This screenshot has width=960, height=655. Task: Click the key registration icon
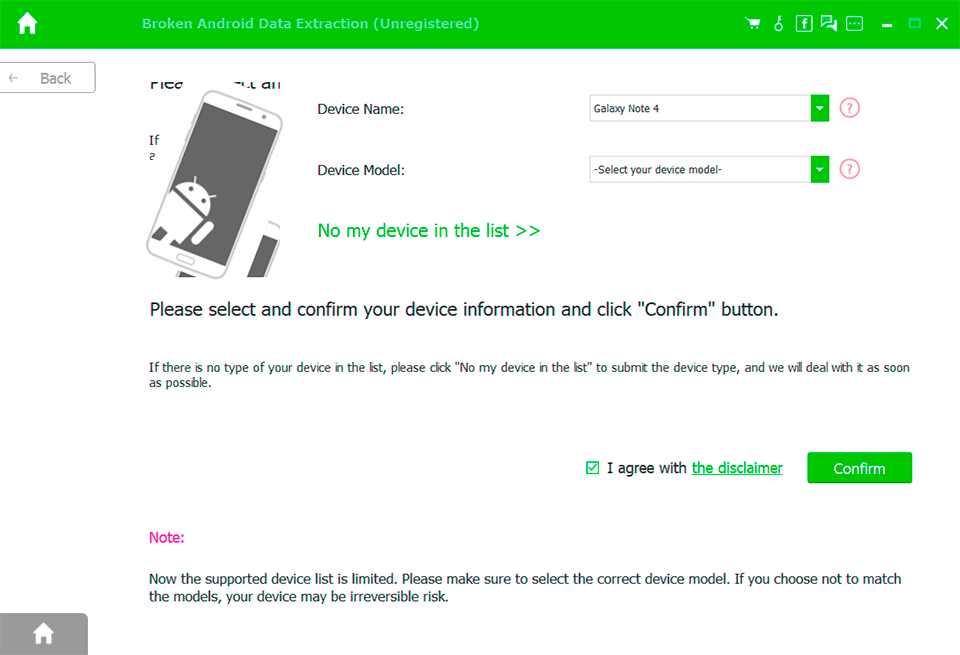(x=778, y=23)
